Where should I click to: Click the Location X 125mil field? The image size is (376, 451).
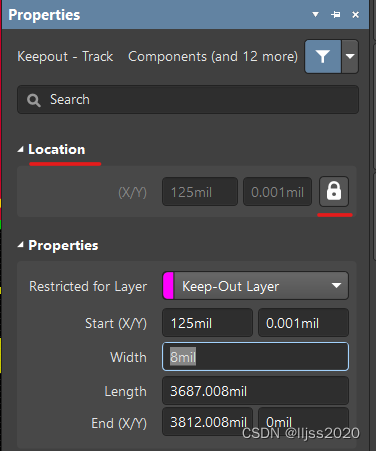pyautogui.click(x=200, y=192)
